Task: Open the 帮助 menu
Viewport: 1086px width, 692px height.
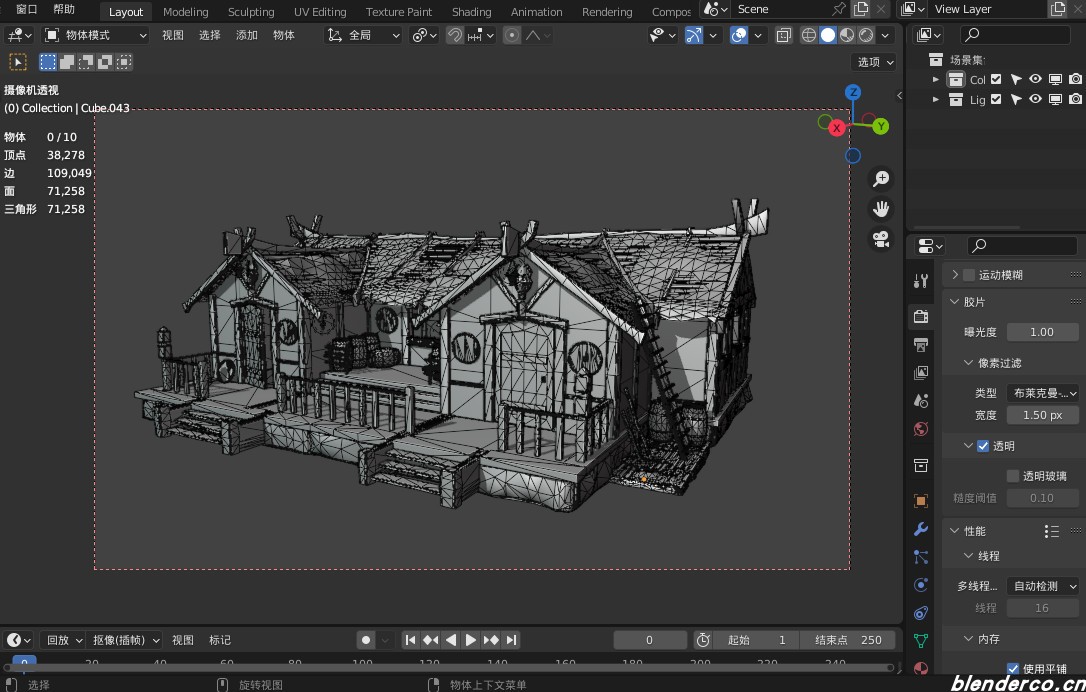Action: coord(64,9)
